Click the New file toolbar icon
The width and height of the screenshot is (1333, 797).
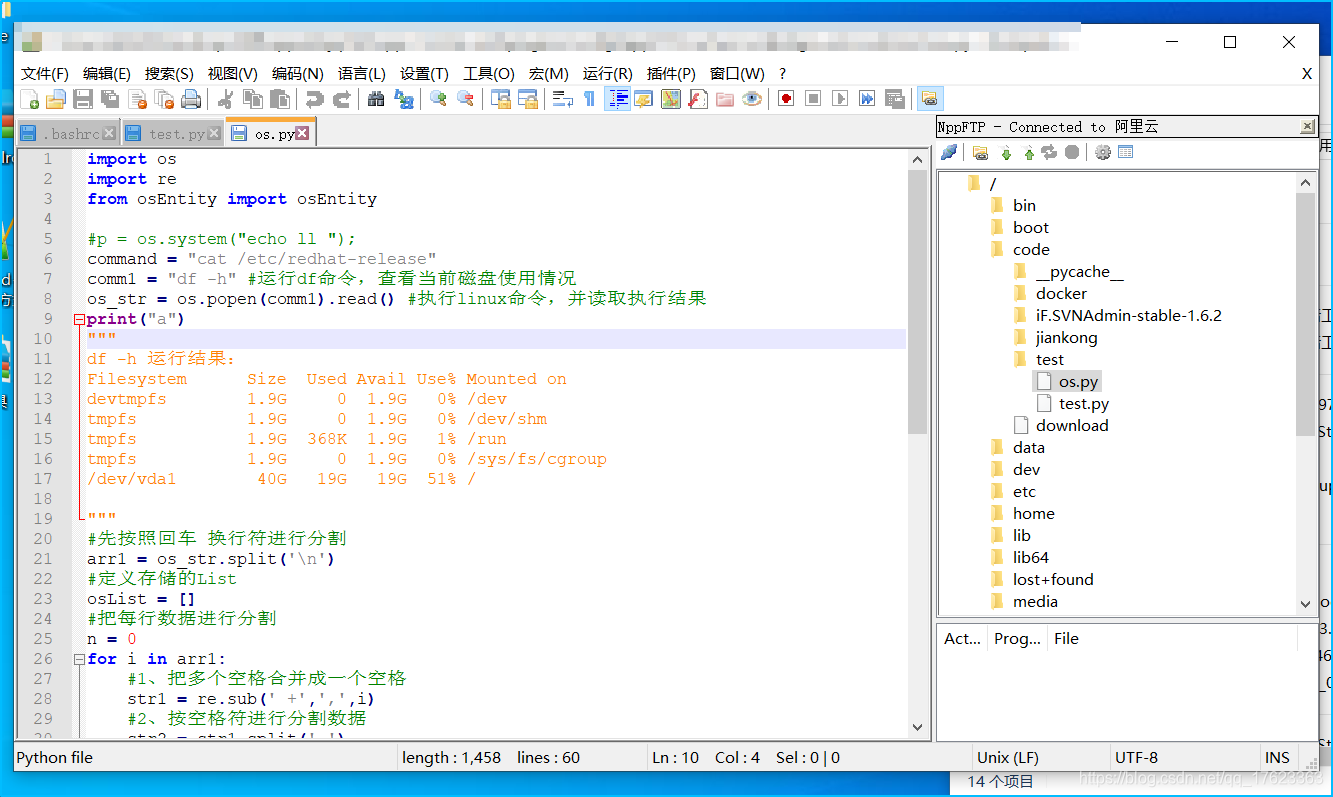[x=30, y=99]
